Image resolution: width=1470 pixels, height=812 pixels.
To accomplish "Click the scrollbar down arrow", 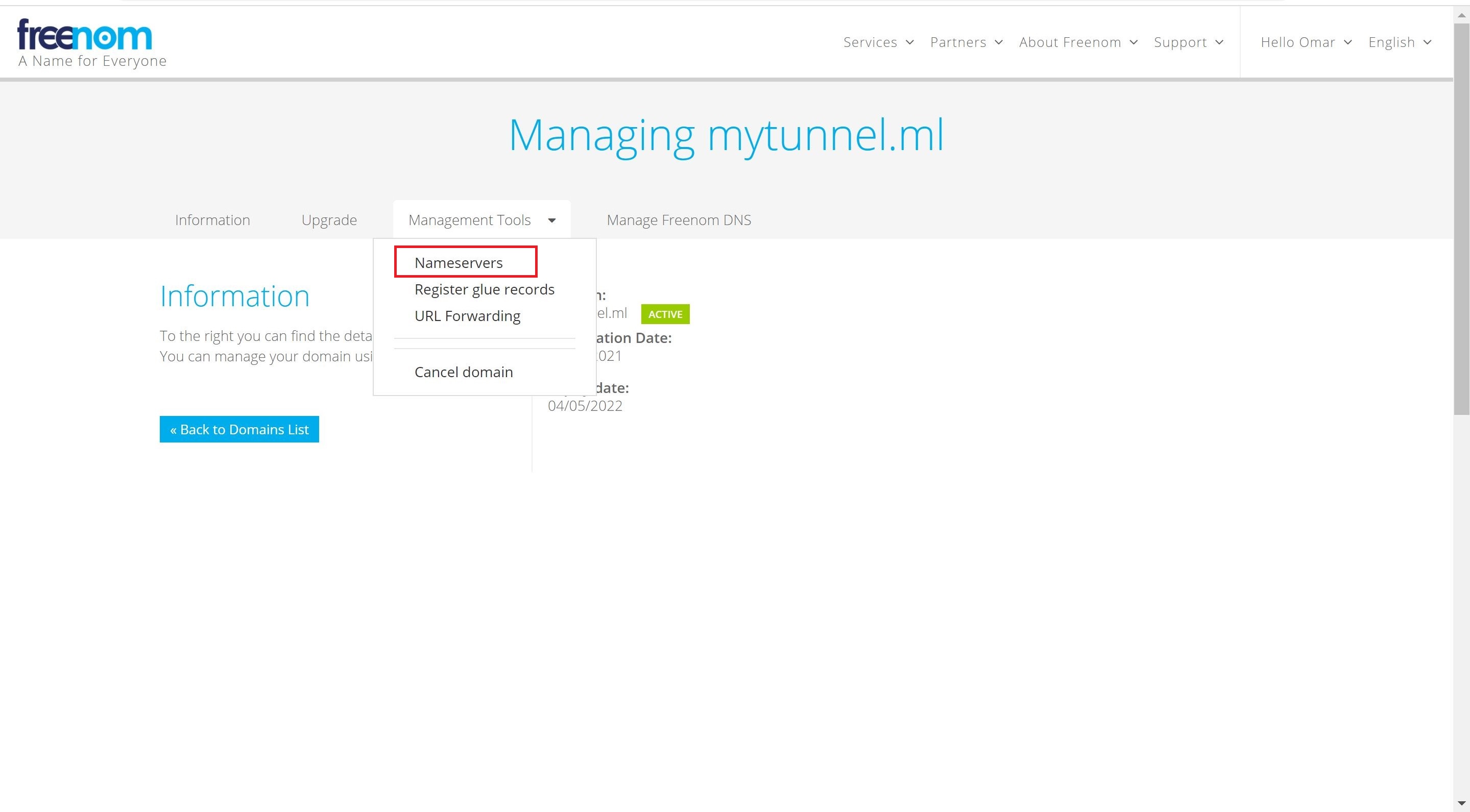I will click(1461, 803).
